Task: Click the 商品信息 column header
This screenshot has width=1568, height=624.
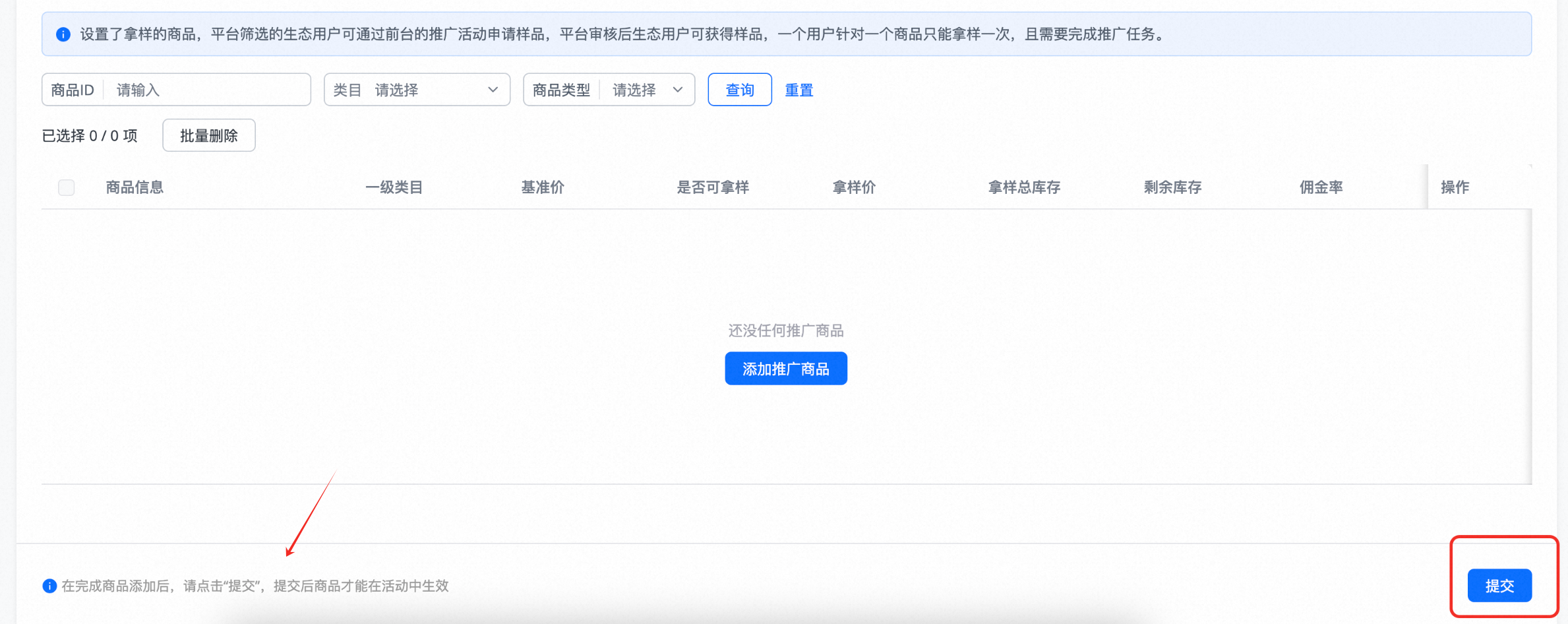Action: click(135, 187)
